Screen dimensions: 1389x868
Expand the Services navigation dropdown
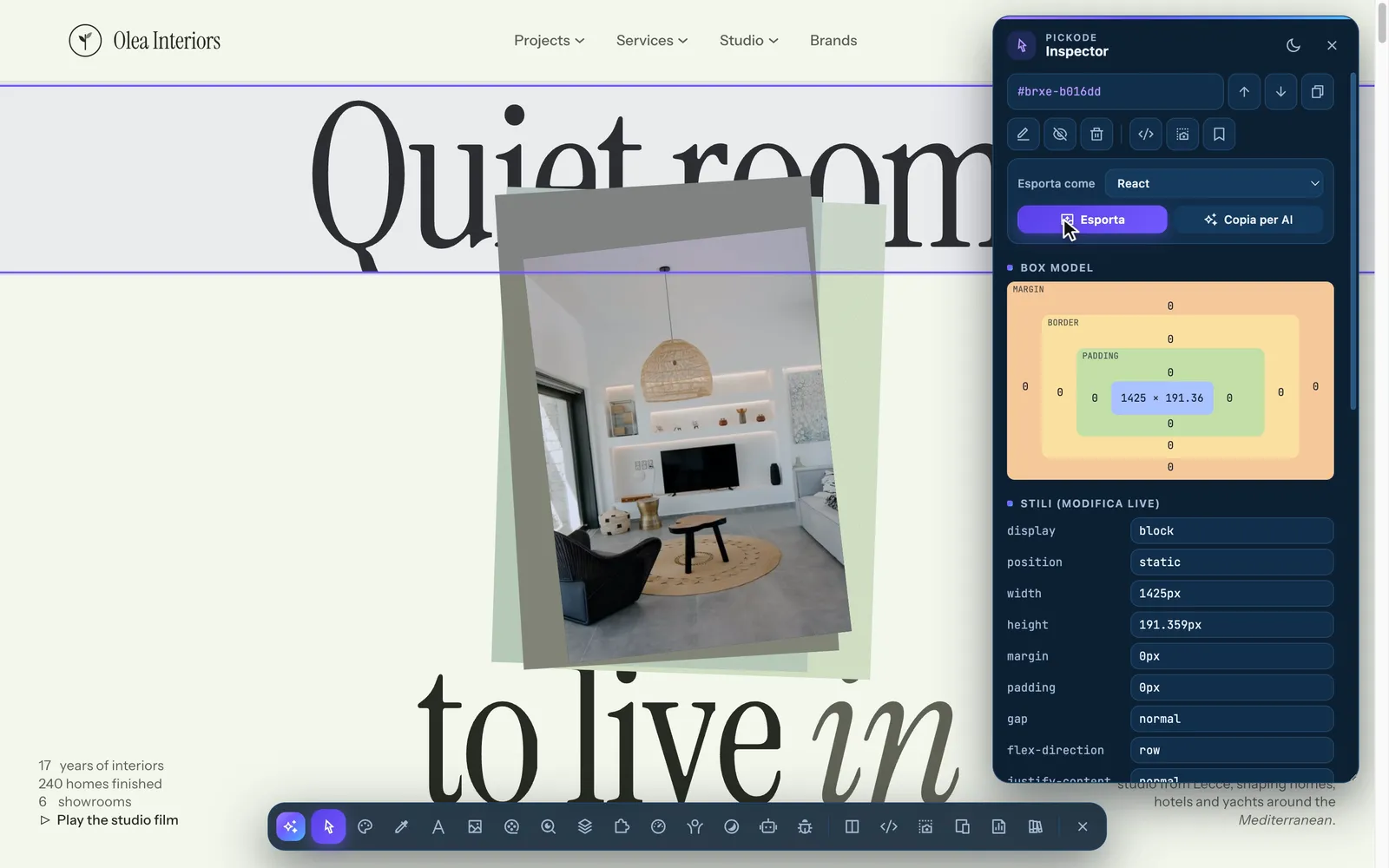tap(652, 41)
